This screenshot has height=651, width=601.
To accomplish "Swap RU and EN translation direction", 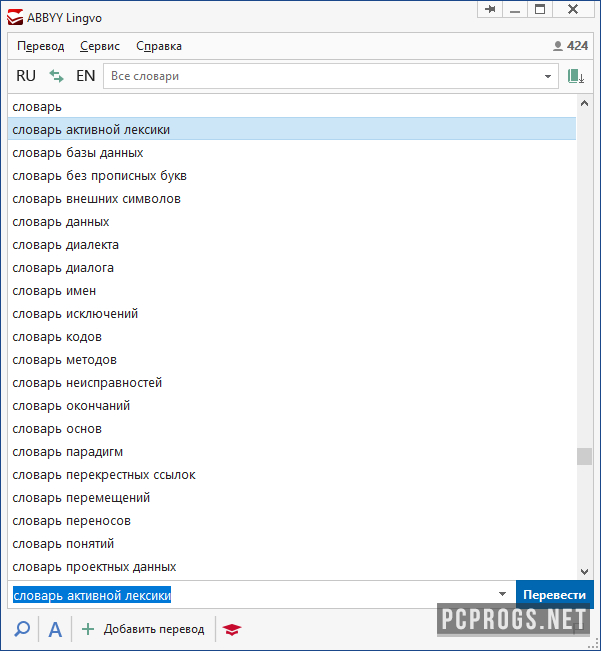I will [x=57, y=76].
